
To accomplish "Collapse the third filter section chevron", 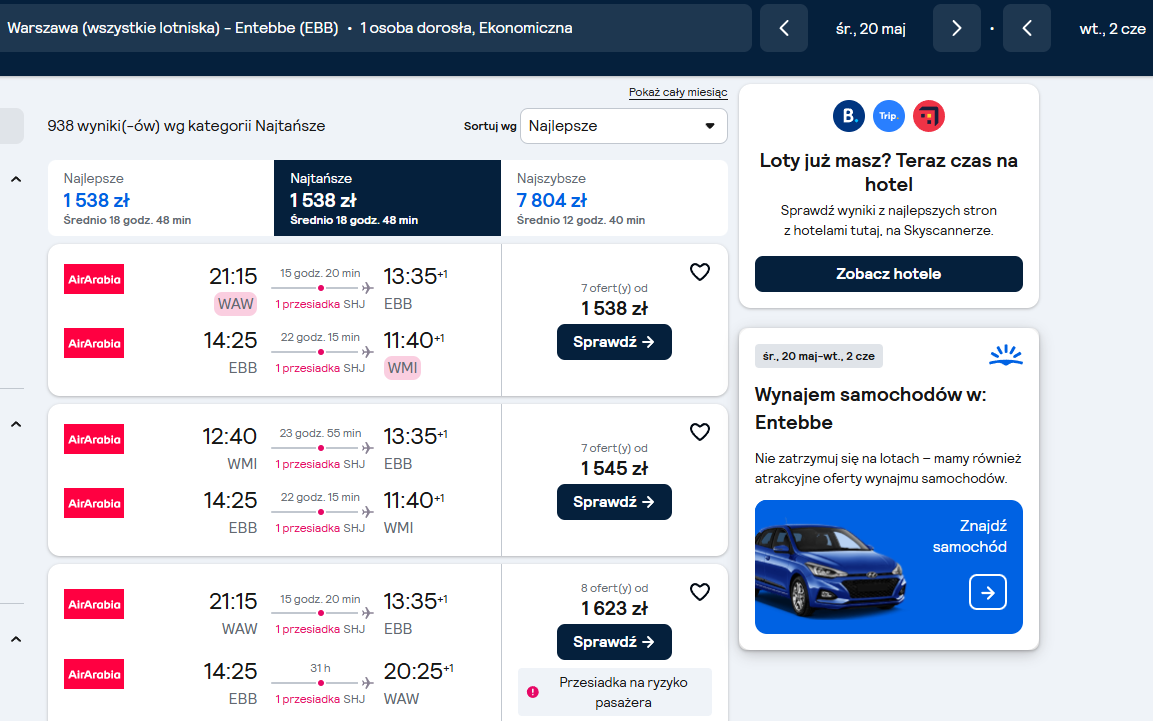I will (x=16, y=639).
